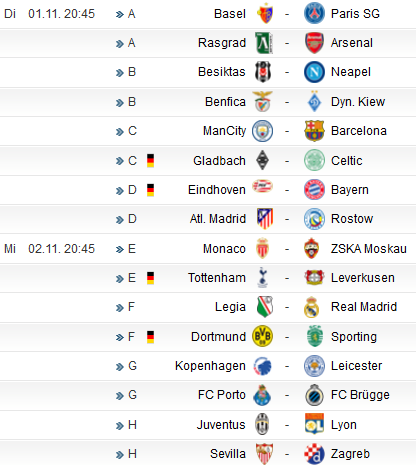Image resolution: width=416 pixels, height=465 pixels.
Task: Expand the Basel vs Paris SG match arrow
Action: (x=119, y=14)
